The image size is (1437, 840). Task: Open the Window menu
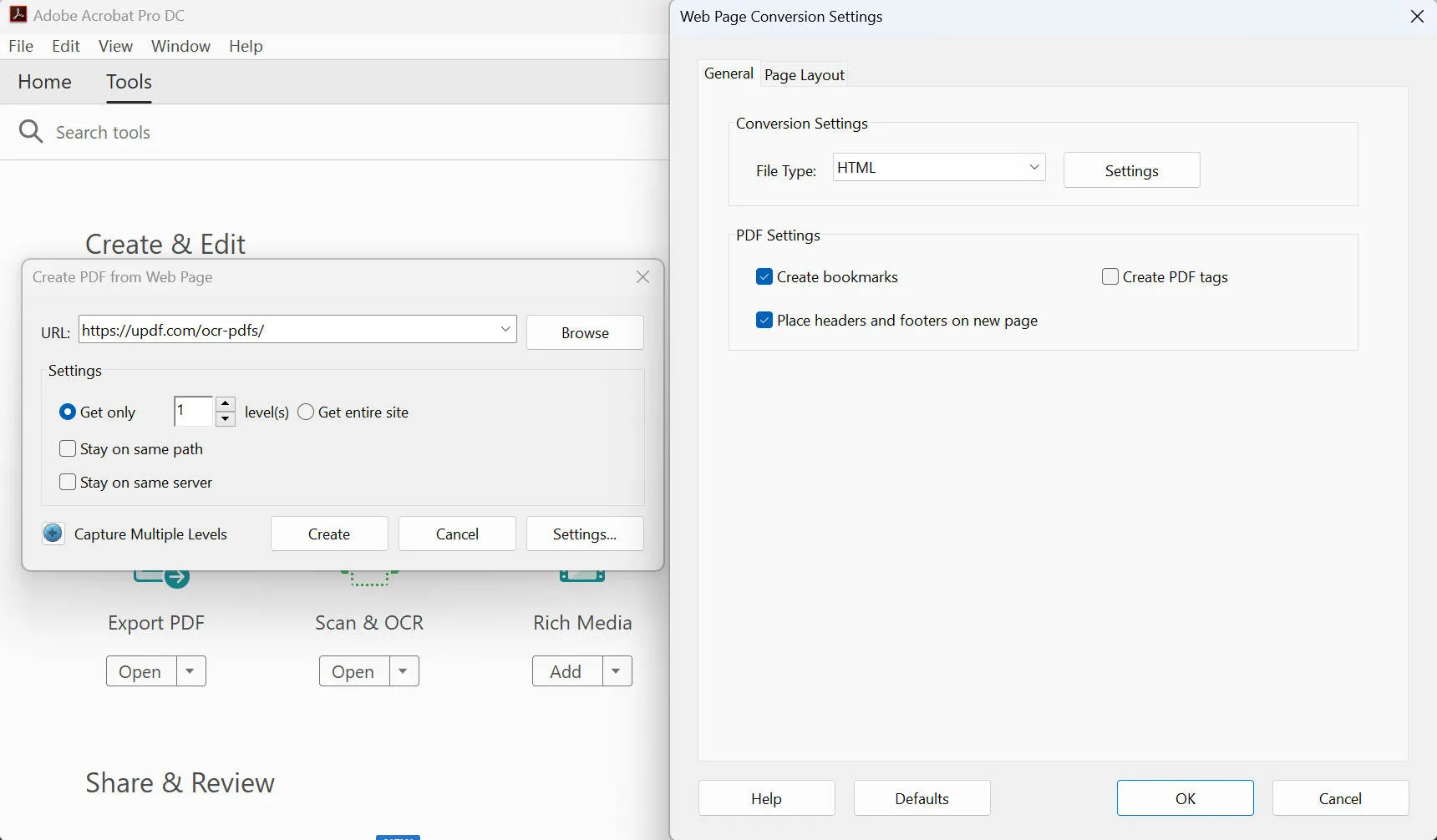[180, 46]
